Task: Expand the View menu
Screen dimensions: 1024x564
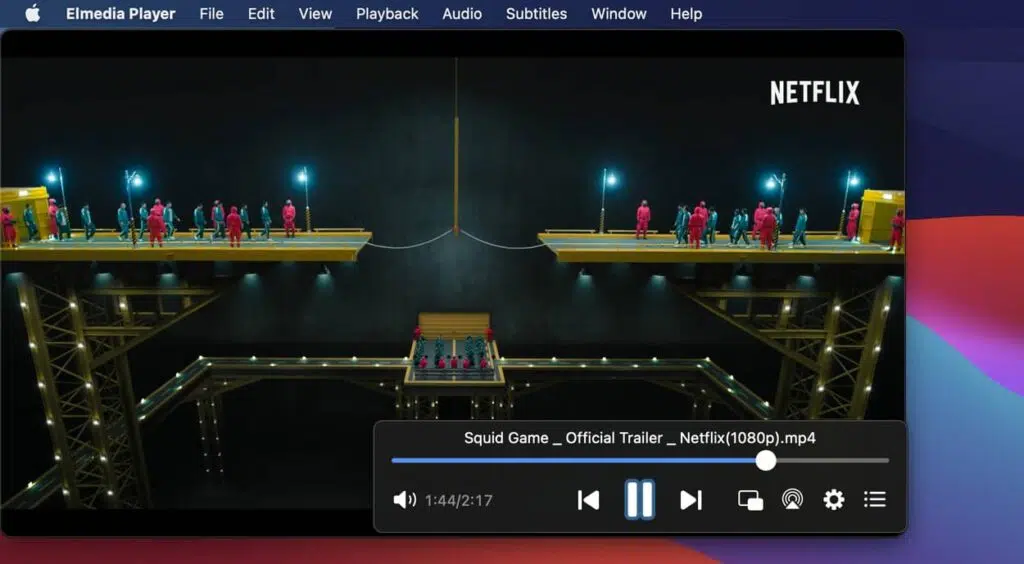Action: pyautogui.click(x=315, y=14)
